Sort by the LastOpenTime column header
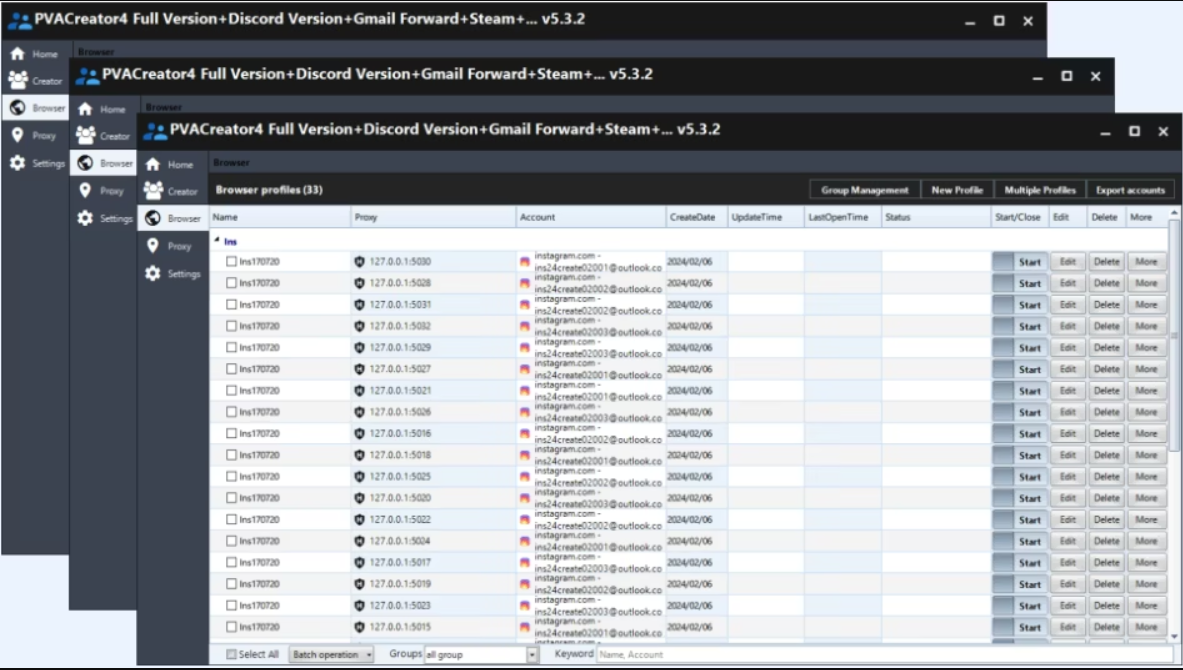The height and width of the screenshot is (670, 1183). tap(843, 217)
